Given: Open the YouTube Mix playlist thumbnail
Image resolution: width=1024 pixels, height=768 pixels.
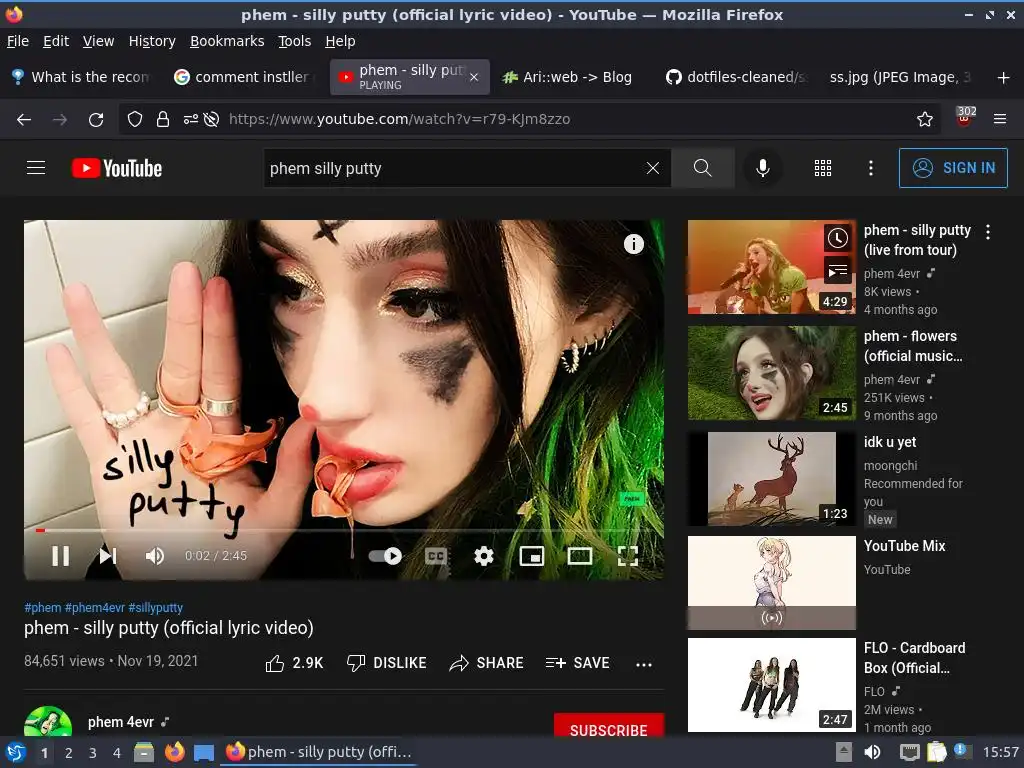Looking at the screenshot, I should pyautogui.click(x=771, y=583).
